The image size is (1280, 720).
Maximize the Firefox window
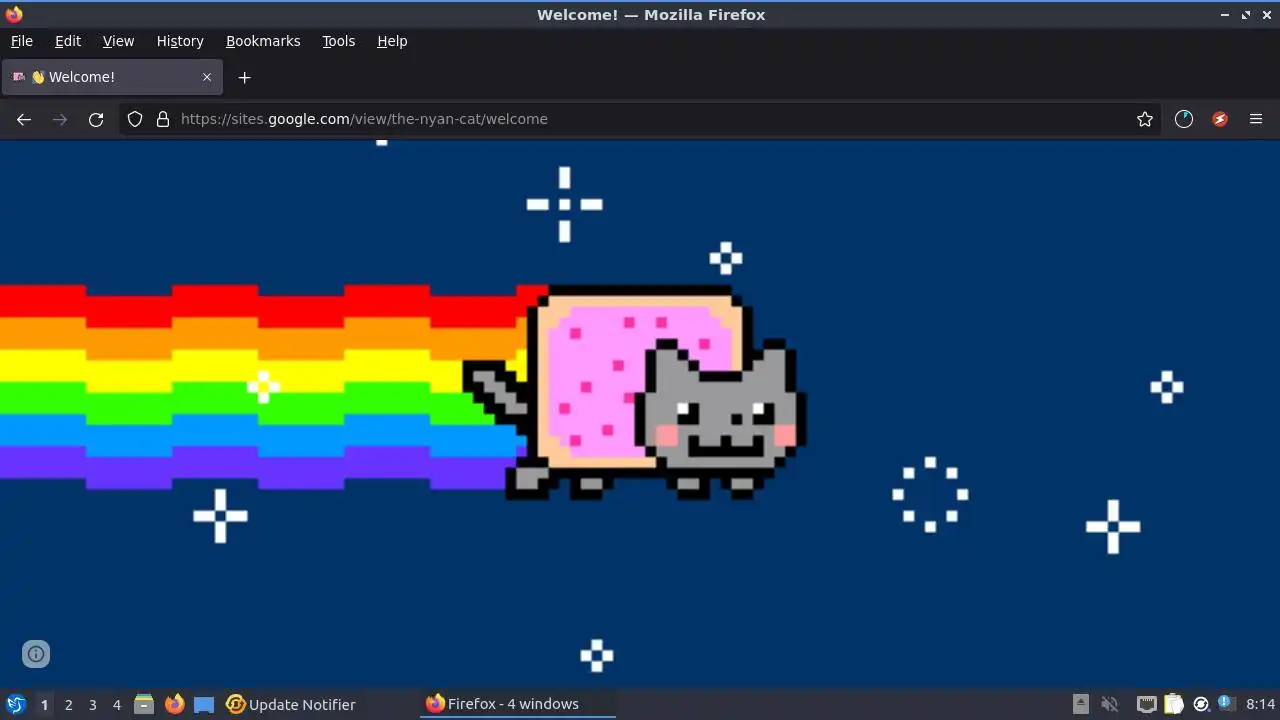[x=1246, y=15]
